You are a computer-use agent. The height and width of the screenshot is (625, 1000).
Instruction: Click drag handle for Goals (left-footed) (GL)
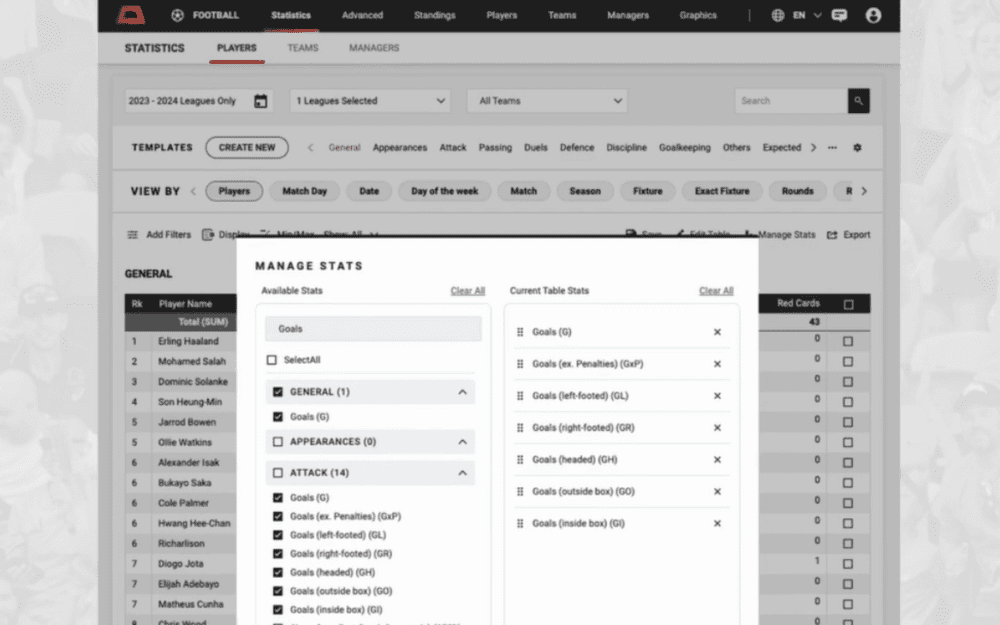coord(520,396)
